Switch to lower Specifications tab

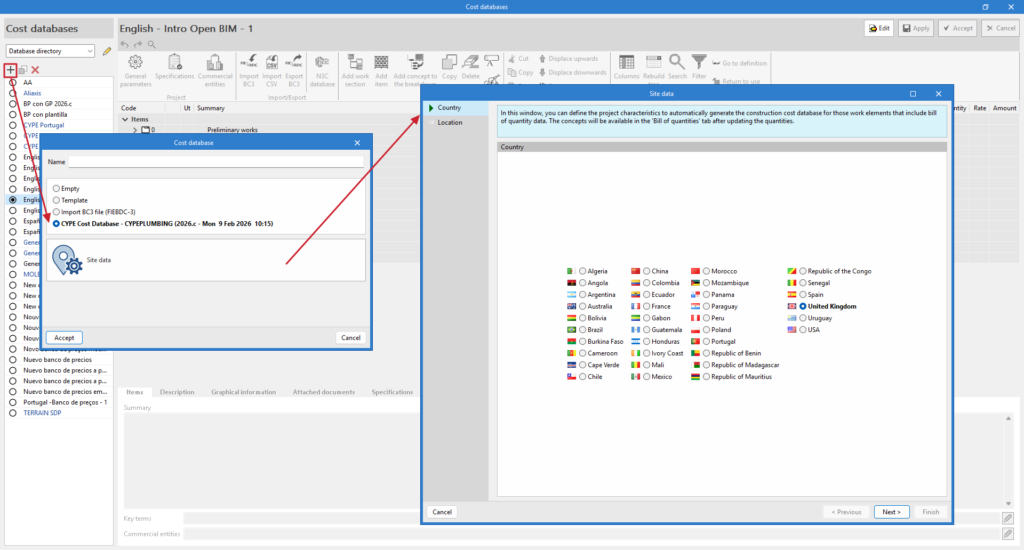tap(392, 392)
